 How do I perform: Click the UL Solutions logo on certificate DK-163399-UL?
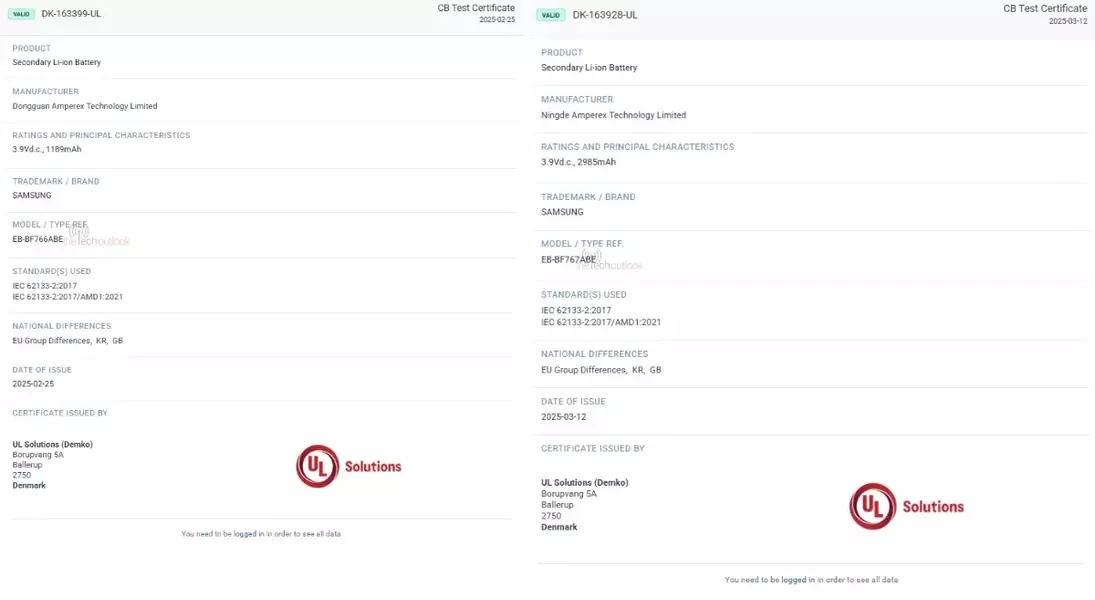(348, 466)
